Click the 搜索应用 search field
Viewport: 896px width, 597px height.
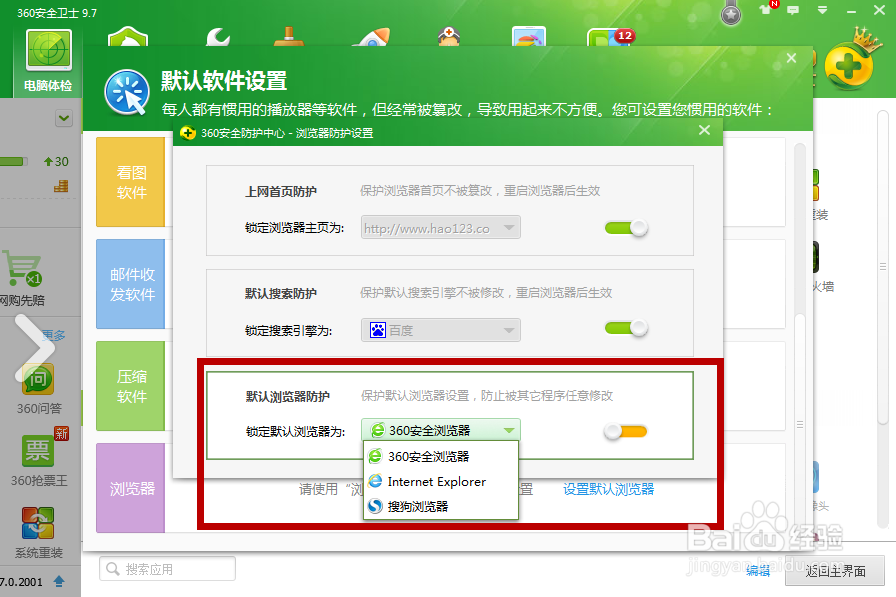click(x=167, y=568)
